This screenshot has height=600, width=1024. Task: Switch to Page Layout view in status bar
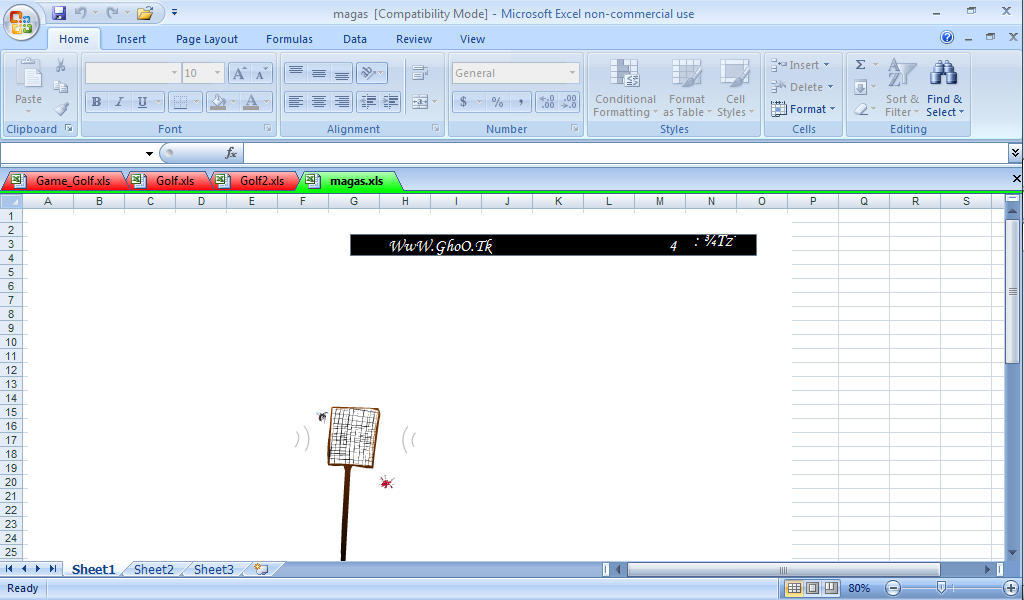click(x=812, y=588)
